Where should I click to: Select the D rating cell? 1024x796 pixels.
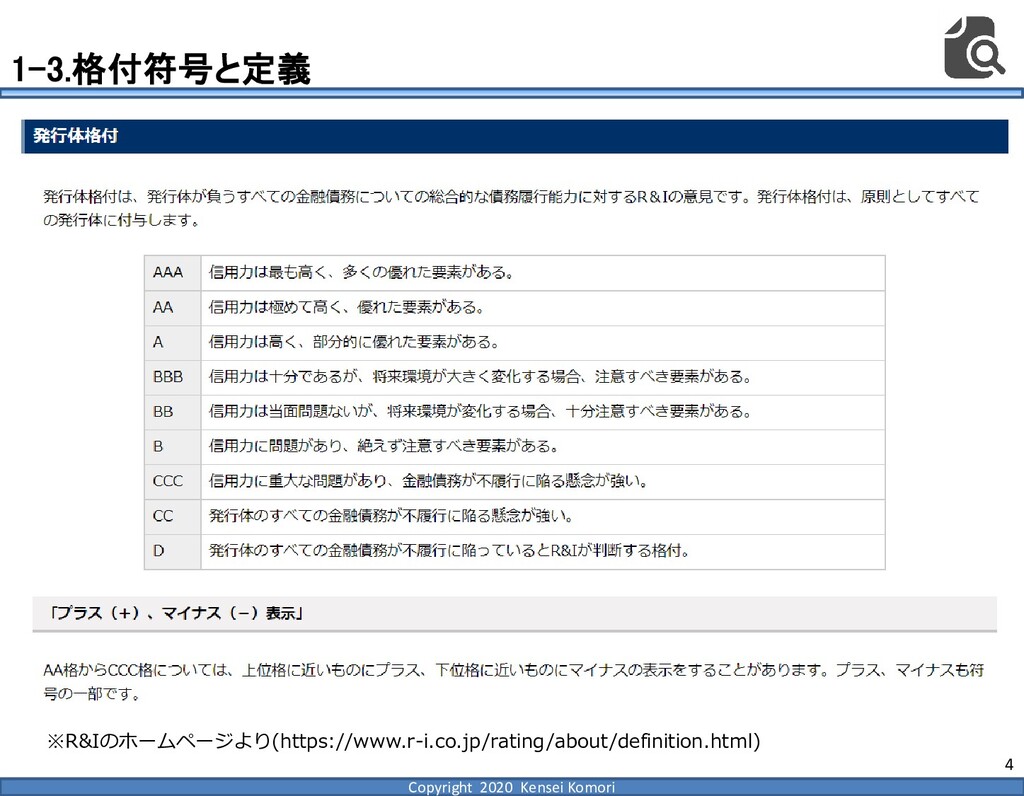pyautogui.click(x=172, y=551)
